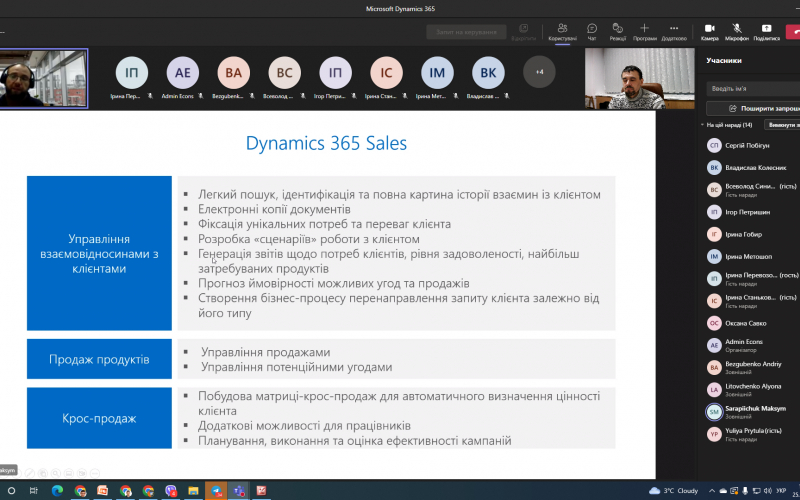The width and height of the screenshot is (800, 500).
Task: Click the Поділитися share screen button
Action: tap(766, 32)
